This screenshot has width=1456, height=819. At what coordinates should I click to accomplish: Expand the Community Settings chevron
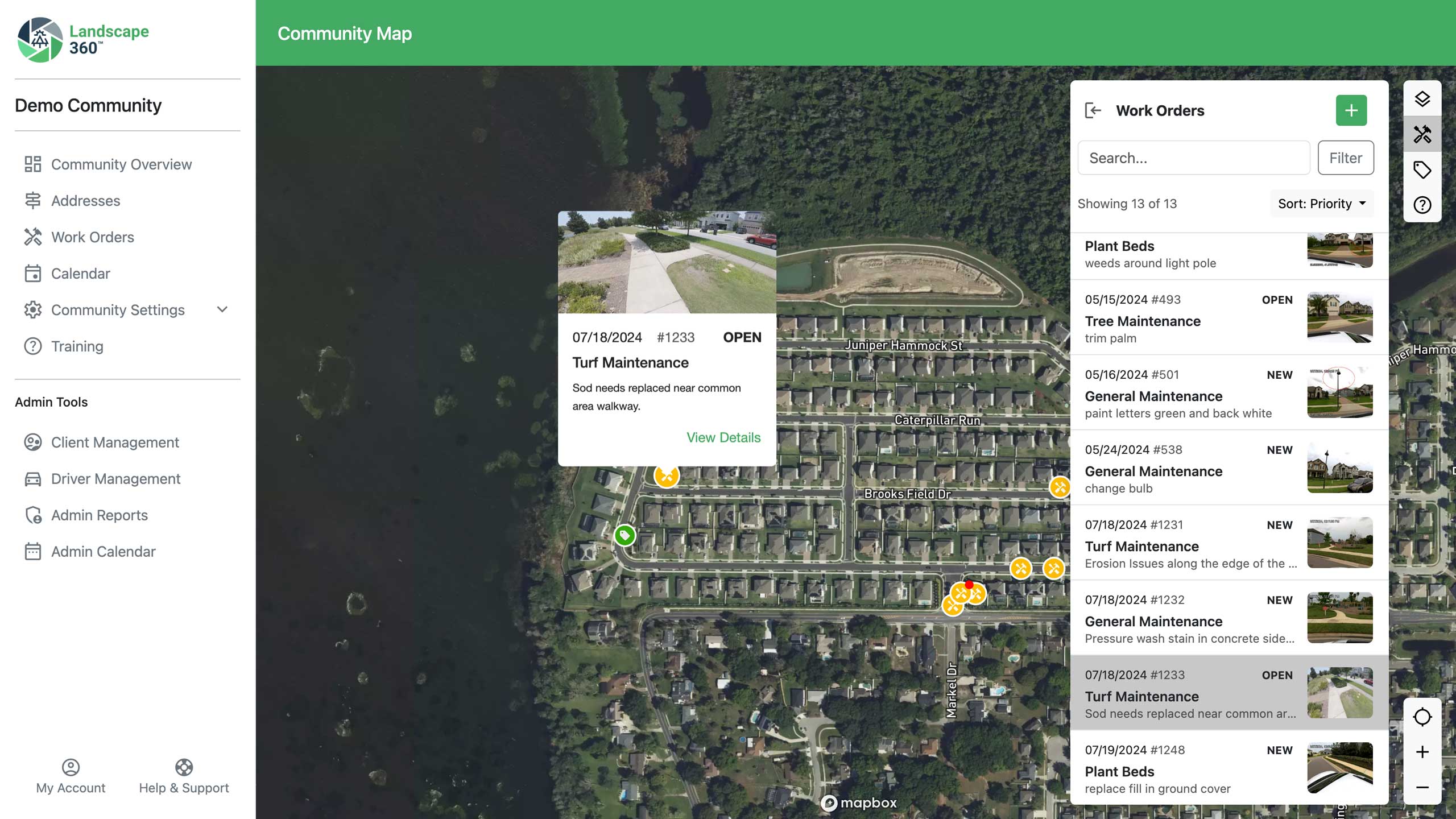pyautogui.click(x=222, y=310)
